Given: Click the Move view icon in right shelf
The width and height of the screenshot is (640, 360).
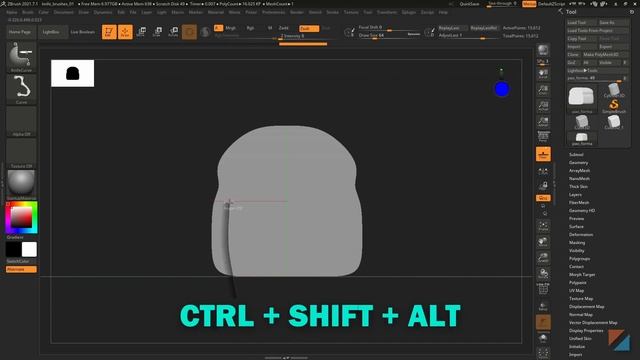Looking at the screenshot, I should [x=543, y=242].
